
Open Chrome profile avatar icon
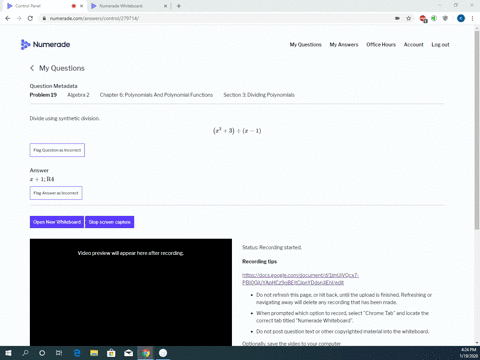point(461,18)
